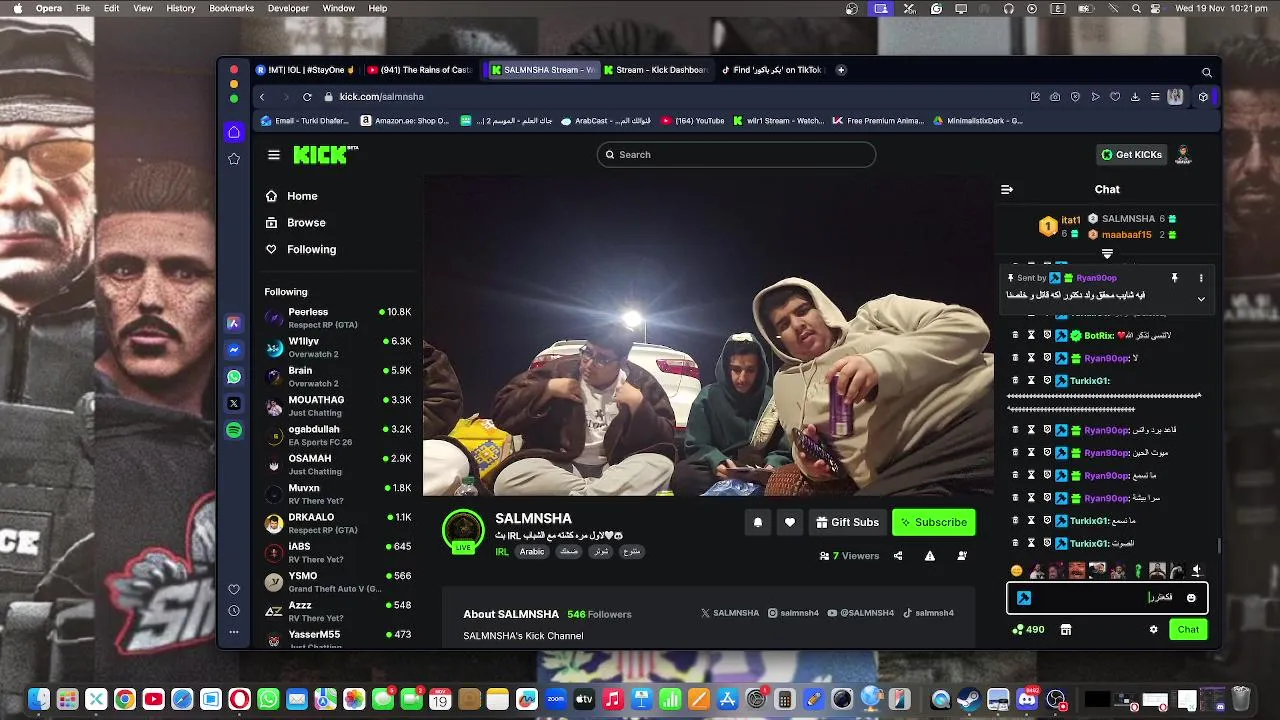
Task: Collapse the chat panel arrow icon
Action: (x=1007, y=189)
